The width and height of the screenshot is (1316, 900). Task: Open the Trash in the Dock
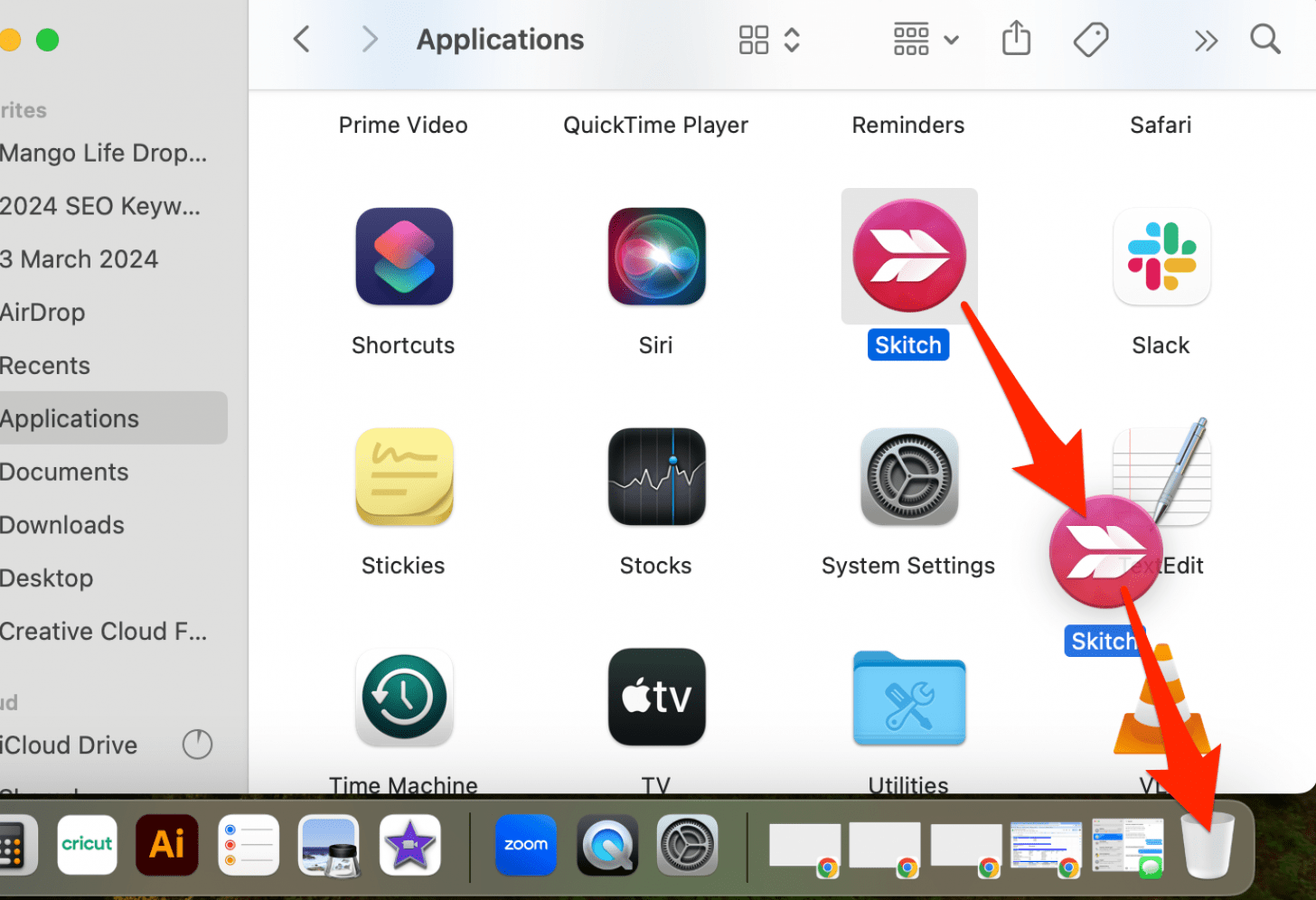pyautogui.click(x=1209, y=845)
